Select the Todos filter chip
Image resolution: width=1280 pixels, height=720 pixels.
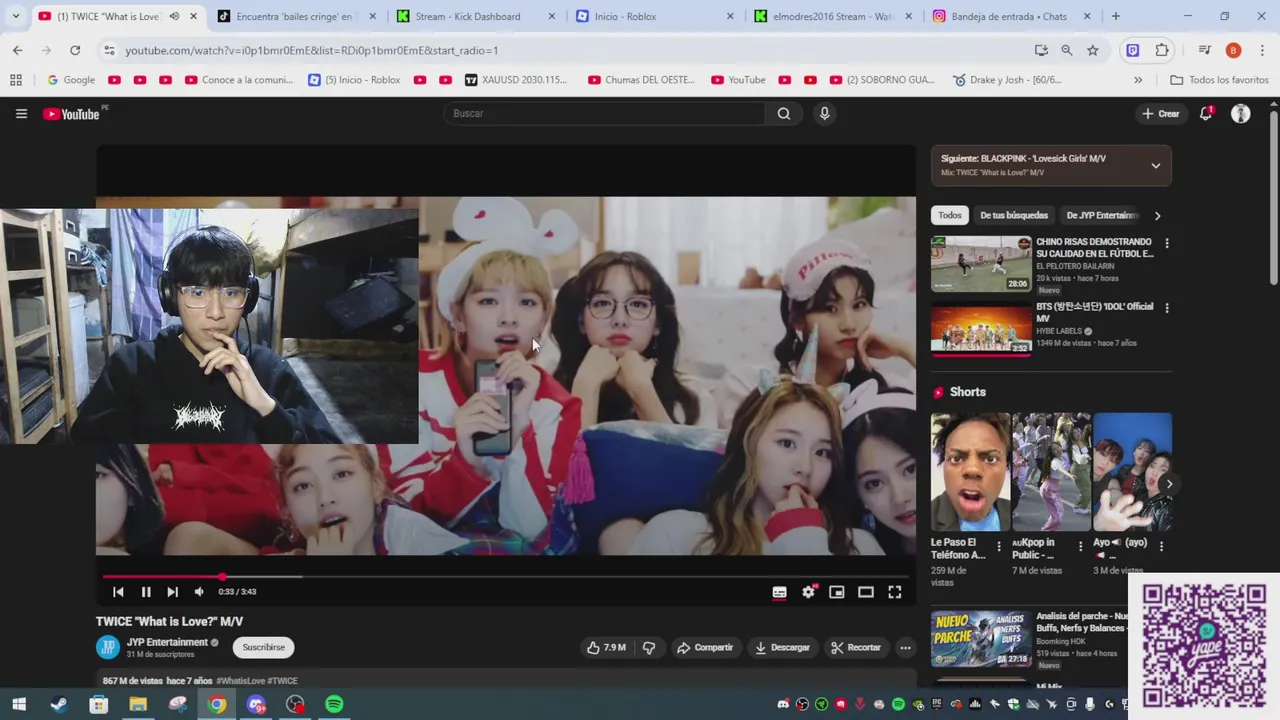pyautogui.click(x=950, y=216)
